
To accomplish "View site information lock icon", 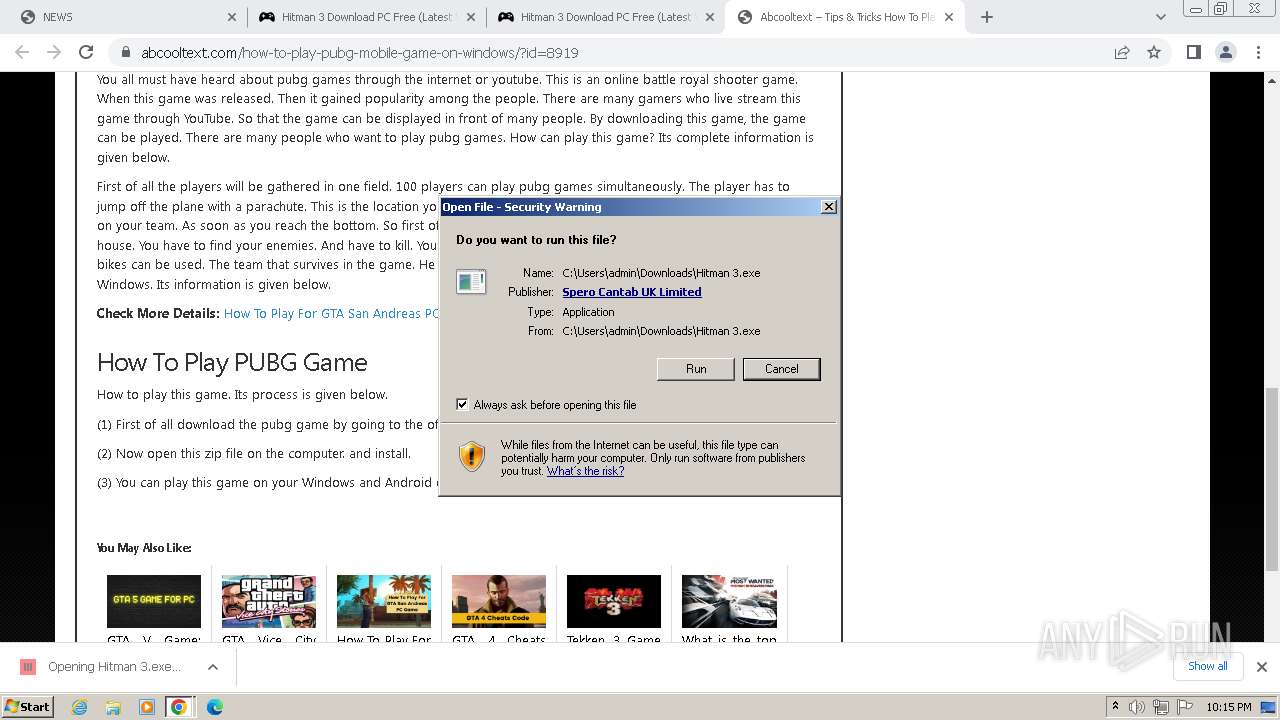I will tap(125, 53).
